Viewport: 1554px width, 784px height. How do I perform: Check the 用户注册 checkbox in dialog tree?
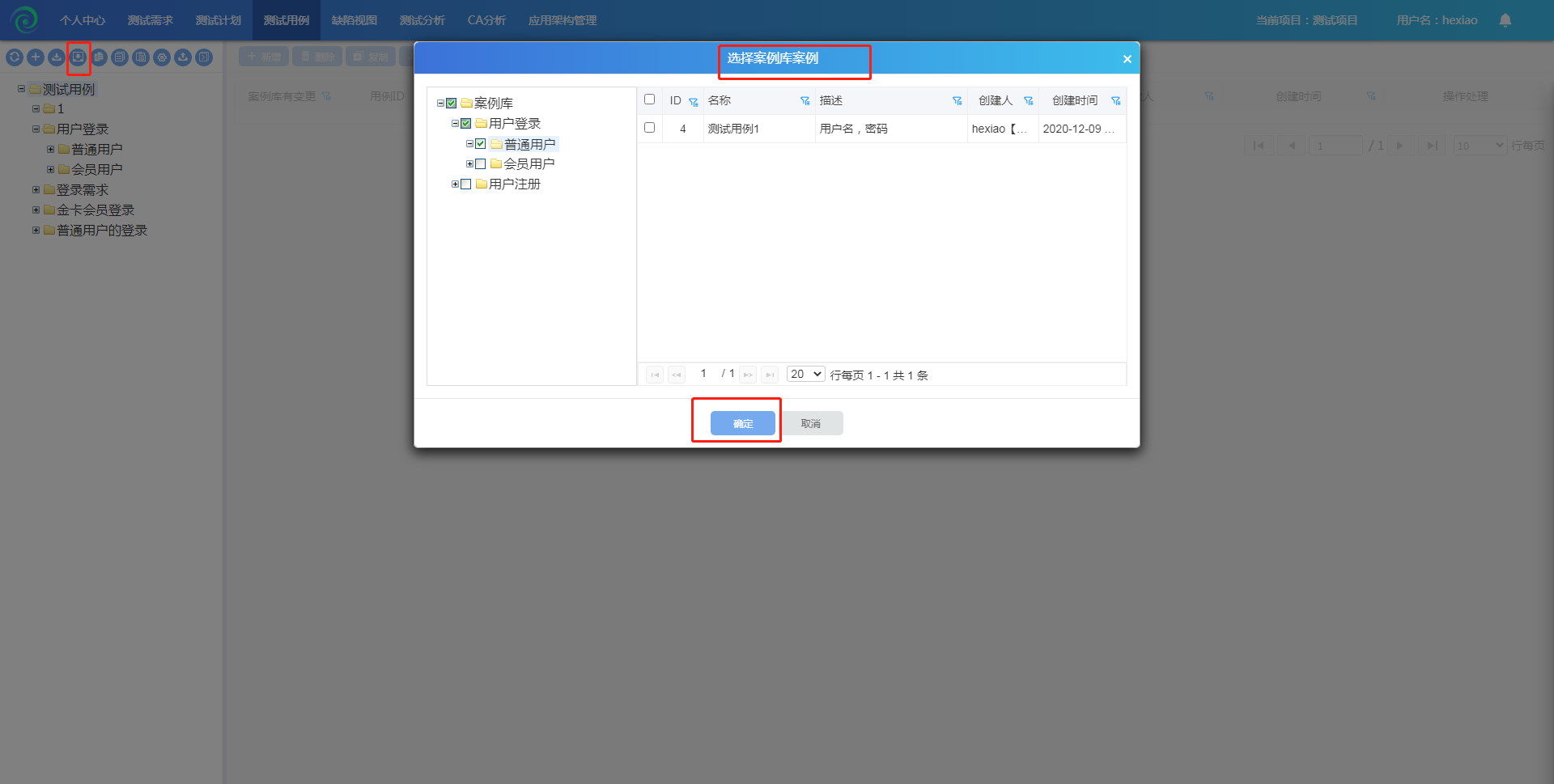pos(466,184)
